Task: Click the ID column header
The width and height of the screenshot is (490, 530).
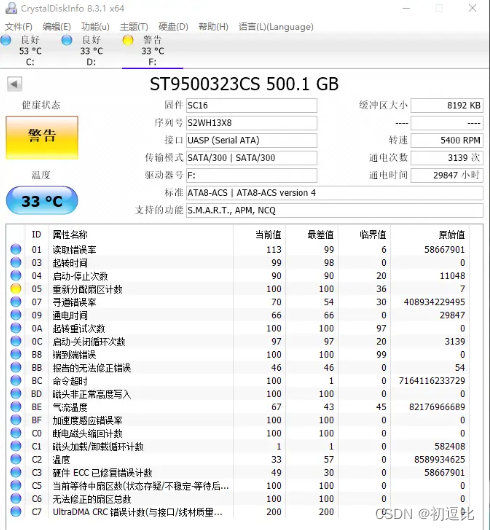Action: click(x=36, y=235)
